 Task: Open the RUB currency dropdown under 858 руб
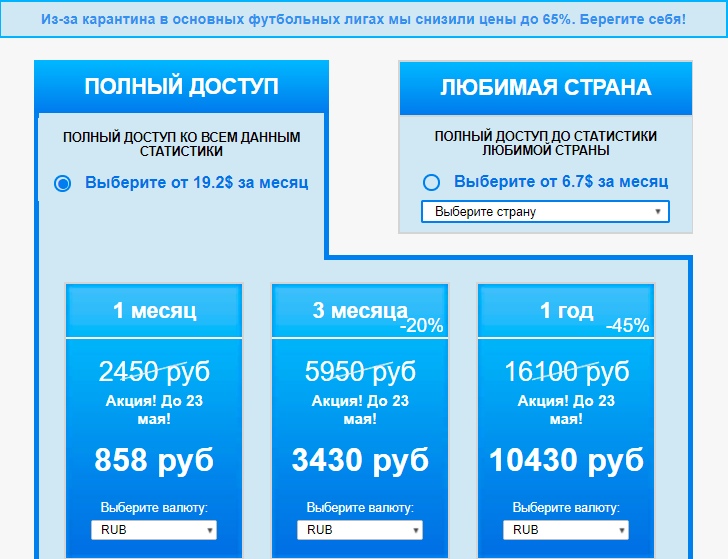154,530
